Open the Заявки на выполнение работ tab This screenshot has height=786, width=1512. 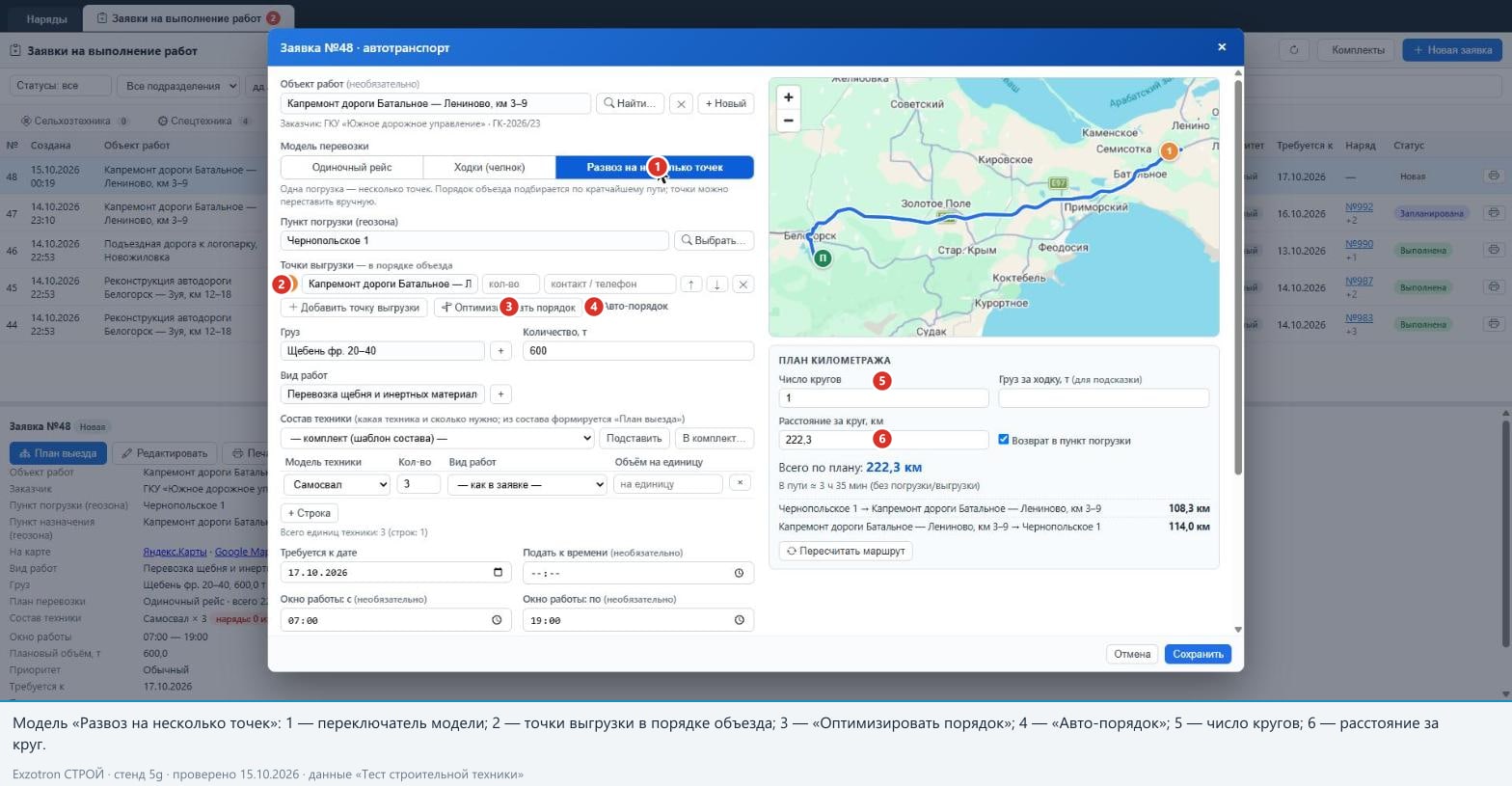point(188,18)
